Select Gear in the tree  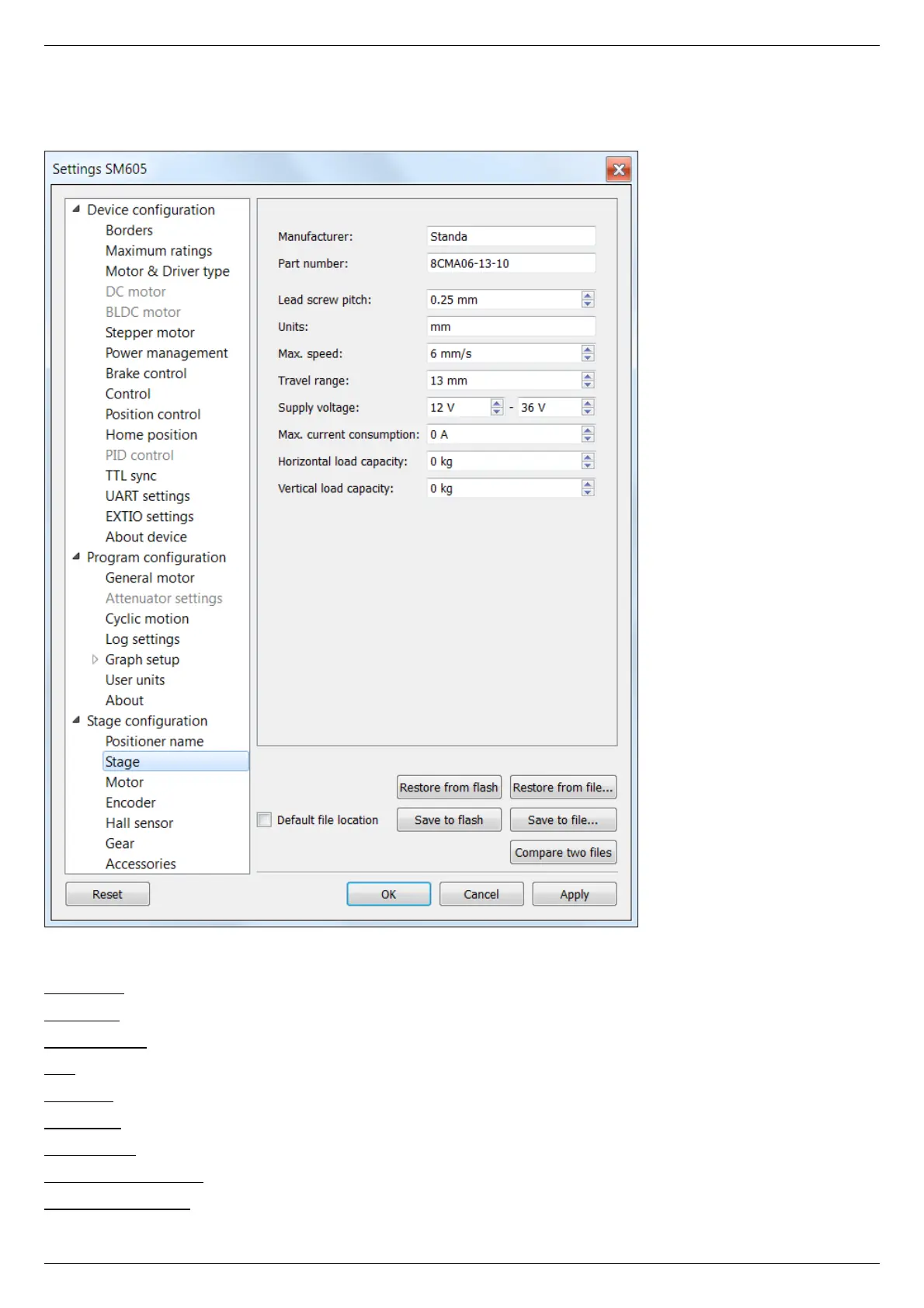tap(120, 844)
